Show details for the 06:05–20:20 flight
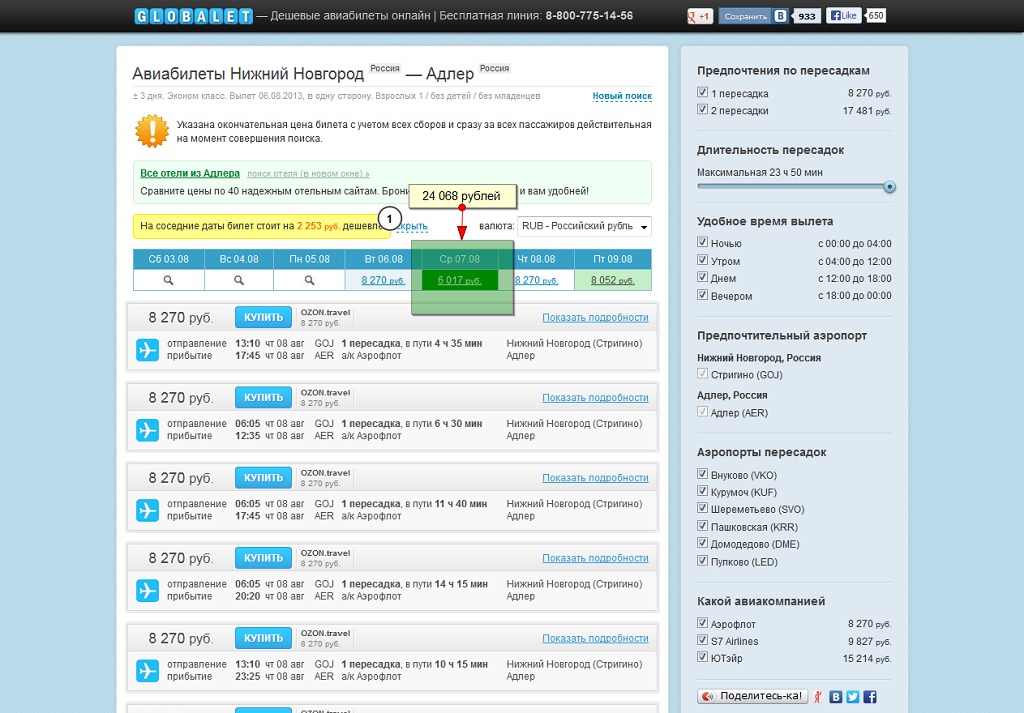Screen dimensions: 1024x713 click(595, 558)
